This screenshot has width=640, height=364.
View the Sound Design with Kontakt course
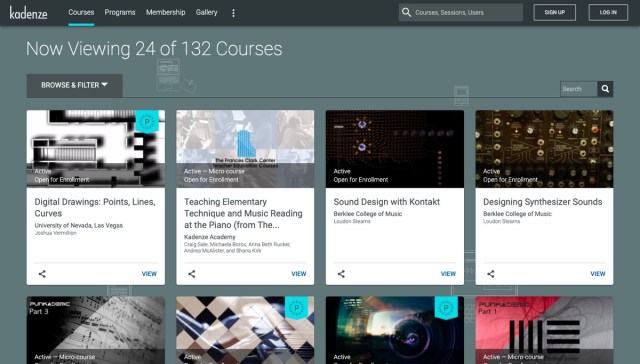(448, 274)
